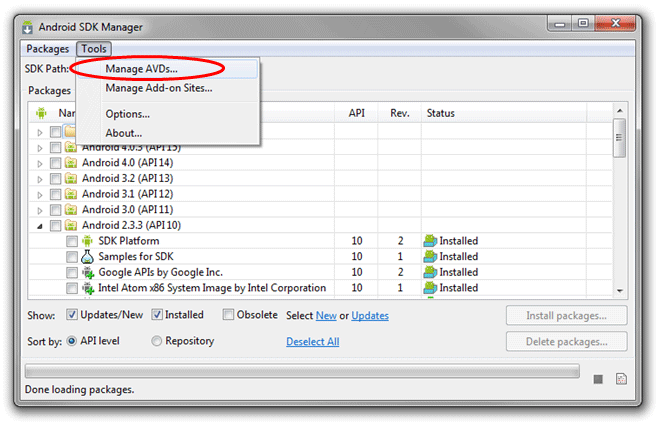This screenshot has width=657, height=422.
Task: Expand the topmost tree folder node
Action: click(x=40, y=132)
